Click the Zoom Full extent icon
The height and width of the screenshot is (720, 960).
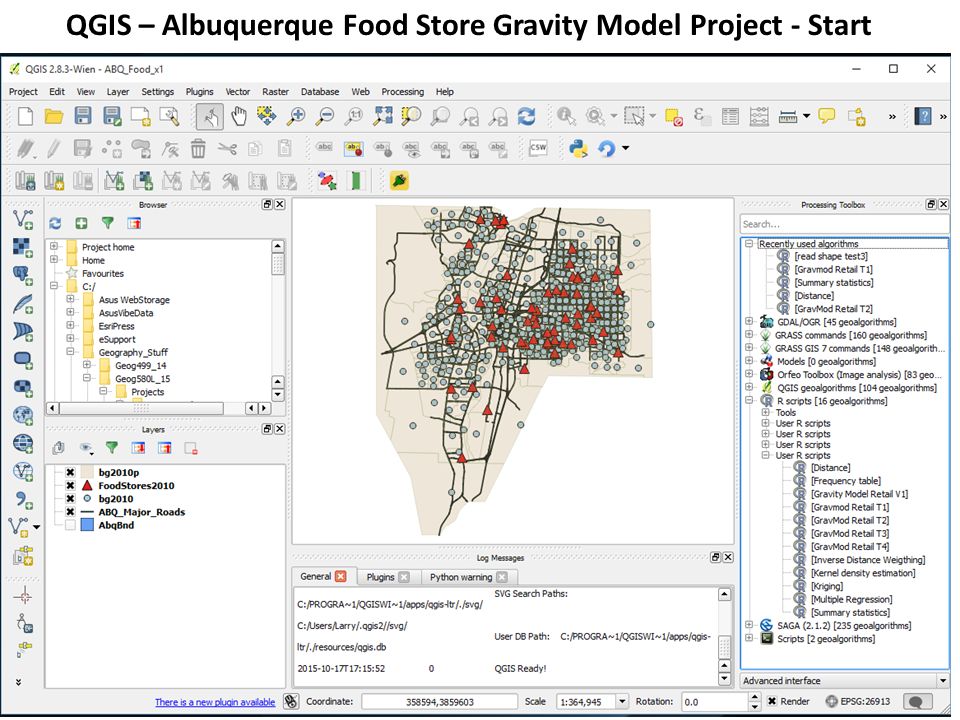[383, 116]
